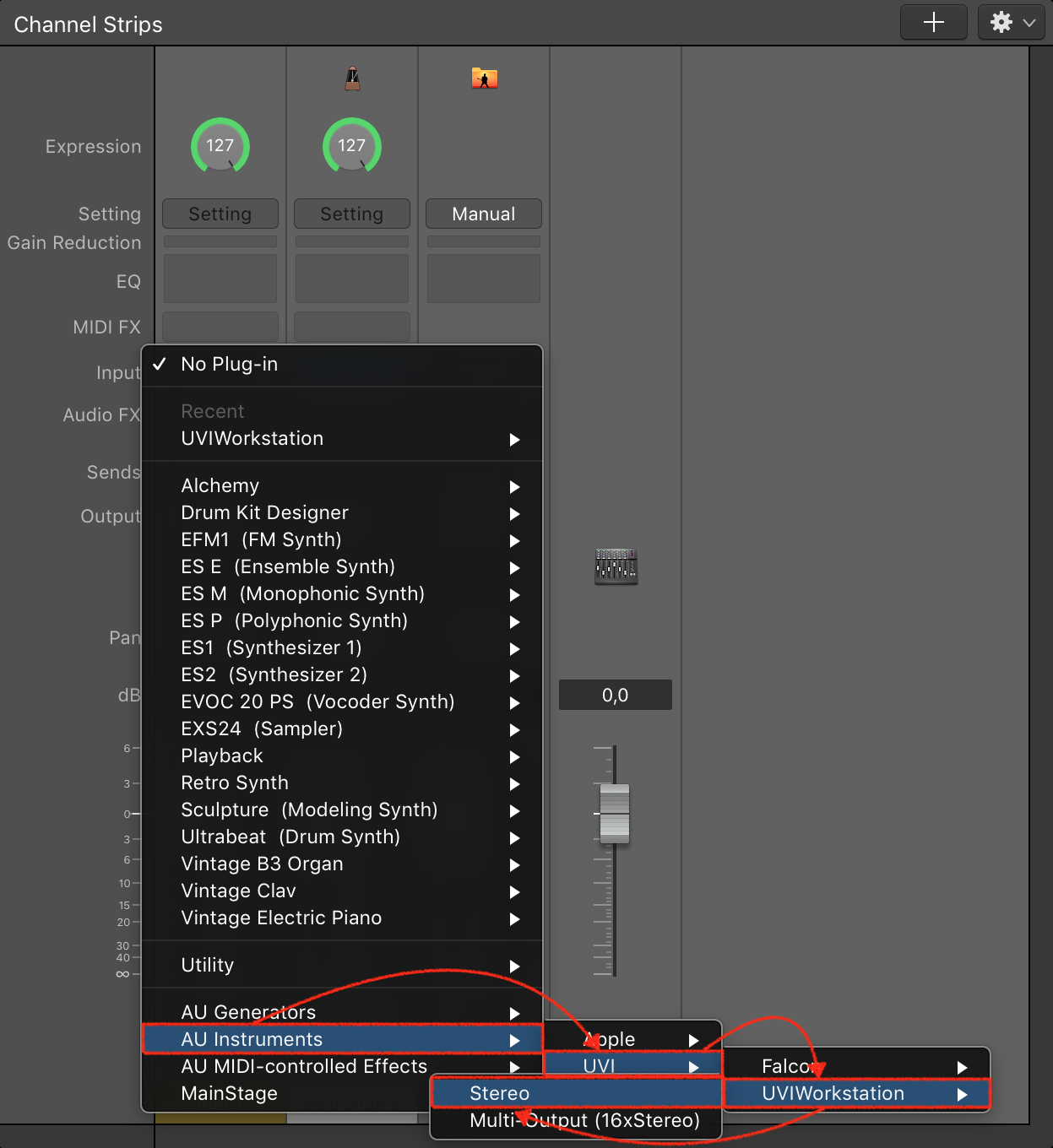Choose Multi-Output (16xStereo) option
The width and height of the screenshot is (1053, 1148).
click(x=577, y=1120)
